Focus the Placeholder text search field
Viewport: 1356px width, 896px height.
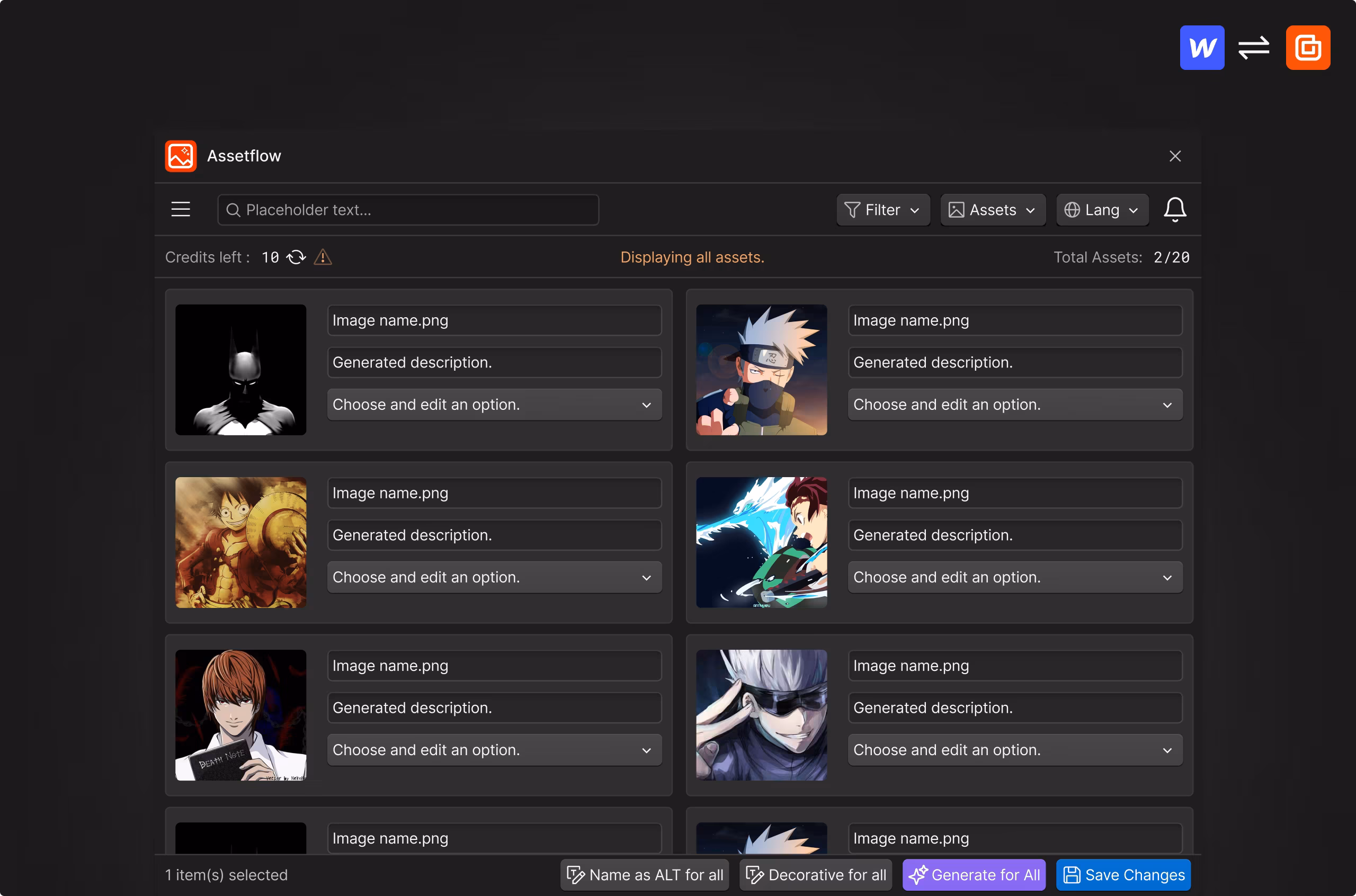(x=408, y=210)
